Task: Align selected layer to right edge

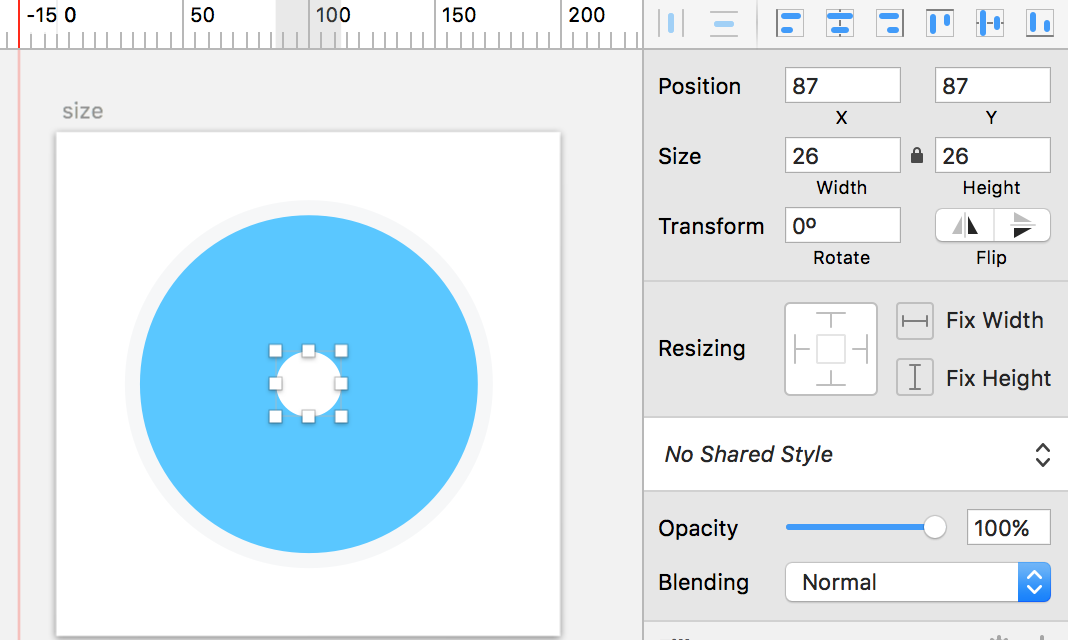Action: pyautogui.click(x=889, y=23)
